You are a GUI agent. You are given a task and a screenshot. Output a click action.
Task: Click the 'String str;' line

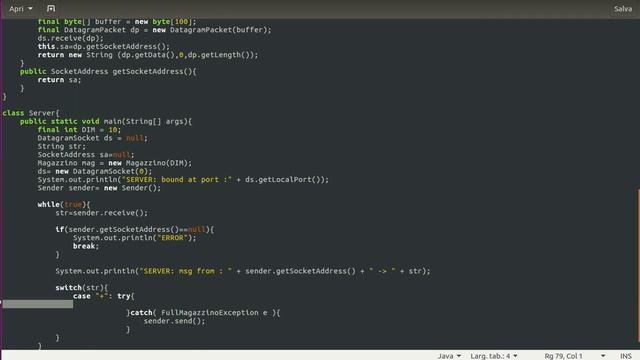click(x=62, y=146)
